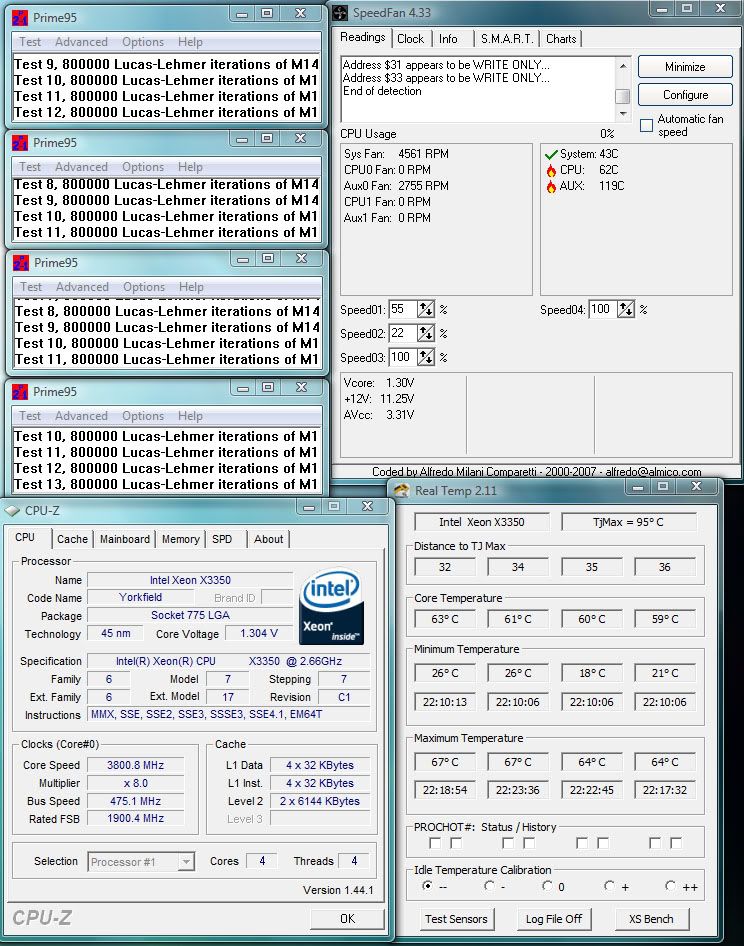Select the '+' idle calibration radio button
This screenshot has width=744, height=946.
609,886
